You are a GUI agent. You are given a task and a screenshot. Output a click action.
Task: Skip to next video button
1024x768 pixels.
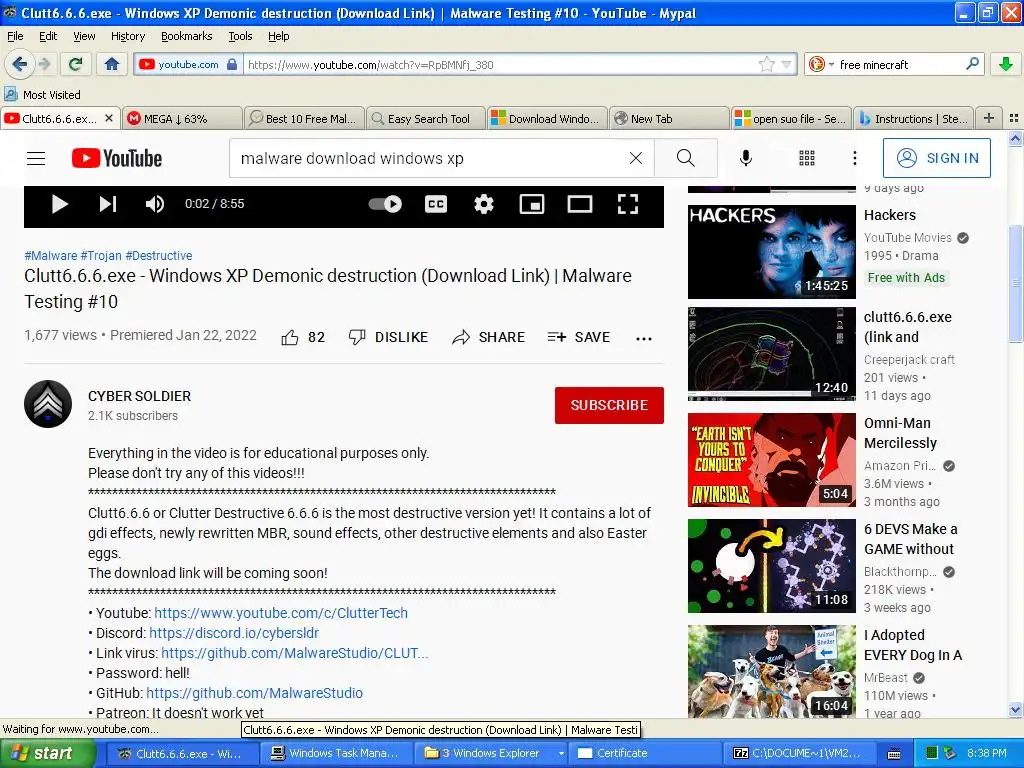pos(108,204)
